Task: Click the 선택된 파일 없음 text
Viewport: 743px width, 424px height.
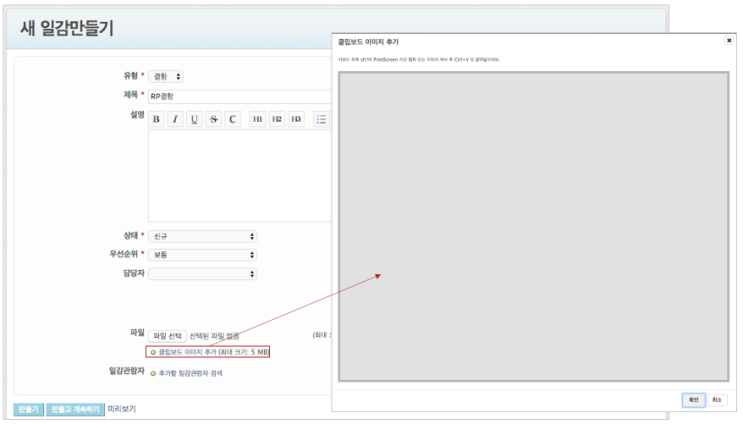Action: 214,336
